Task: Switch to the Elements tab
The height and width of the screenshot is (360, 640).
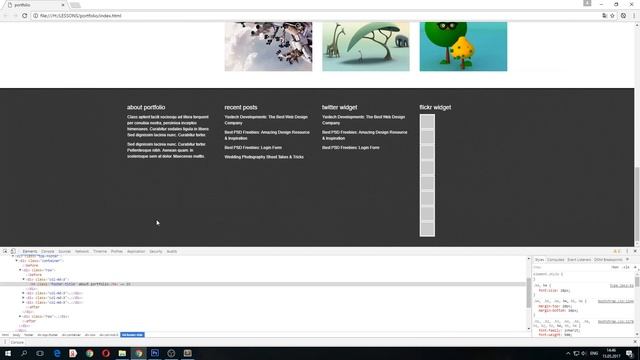Action: click(30, 251)
